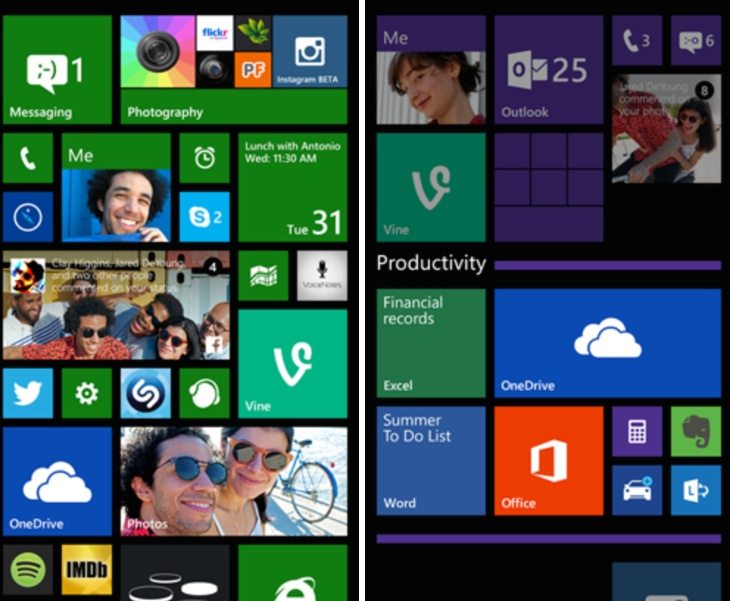The width and height of the screenshot is (730, 601).
Task: Open Facebook notifications photo tile
Action: pos(116,305)
